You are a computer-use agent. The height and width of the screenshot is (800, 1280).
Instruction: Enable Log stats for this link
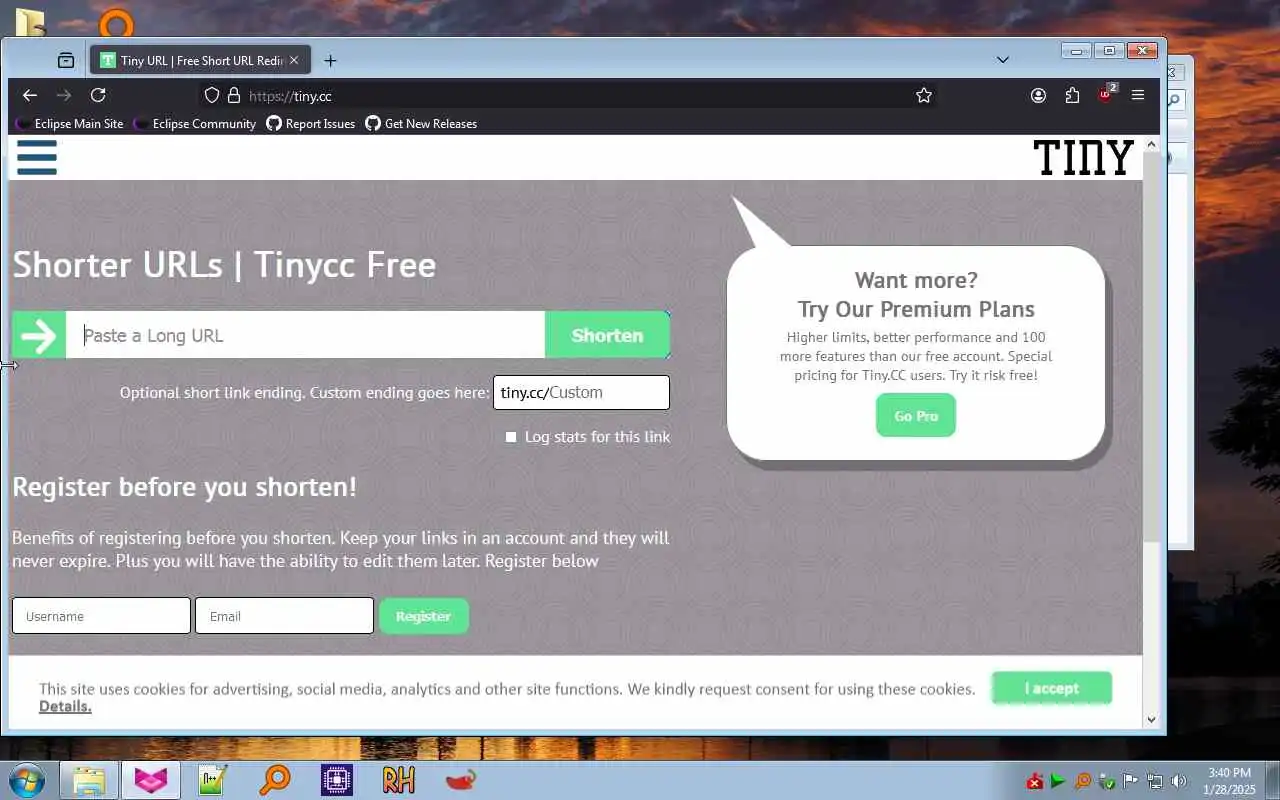pyautogui.click(x=511, y=437)
